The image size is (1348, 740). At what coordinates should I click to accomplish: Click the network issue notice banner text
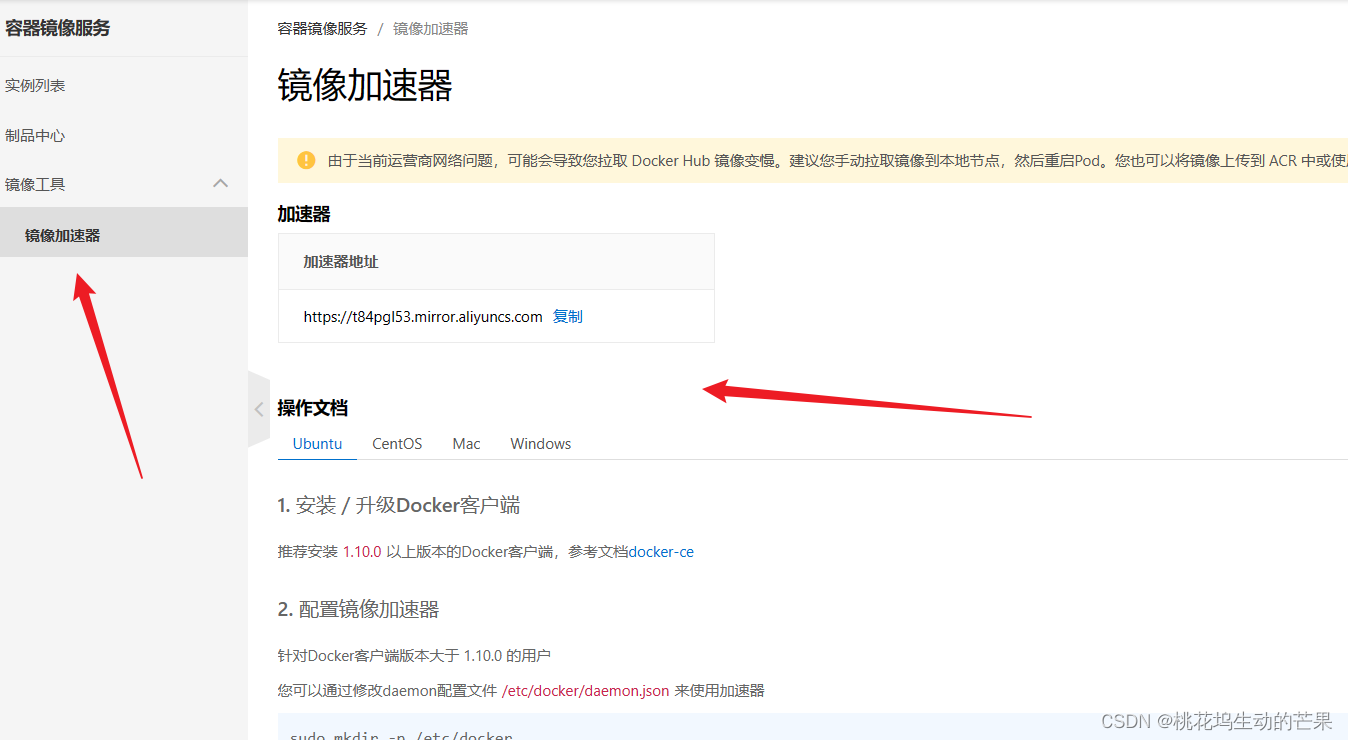(838, 160)
